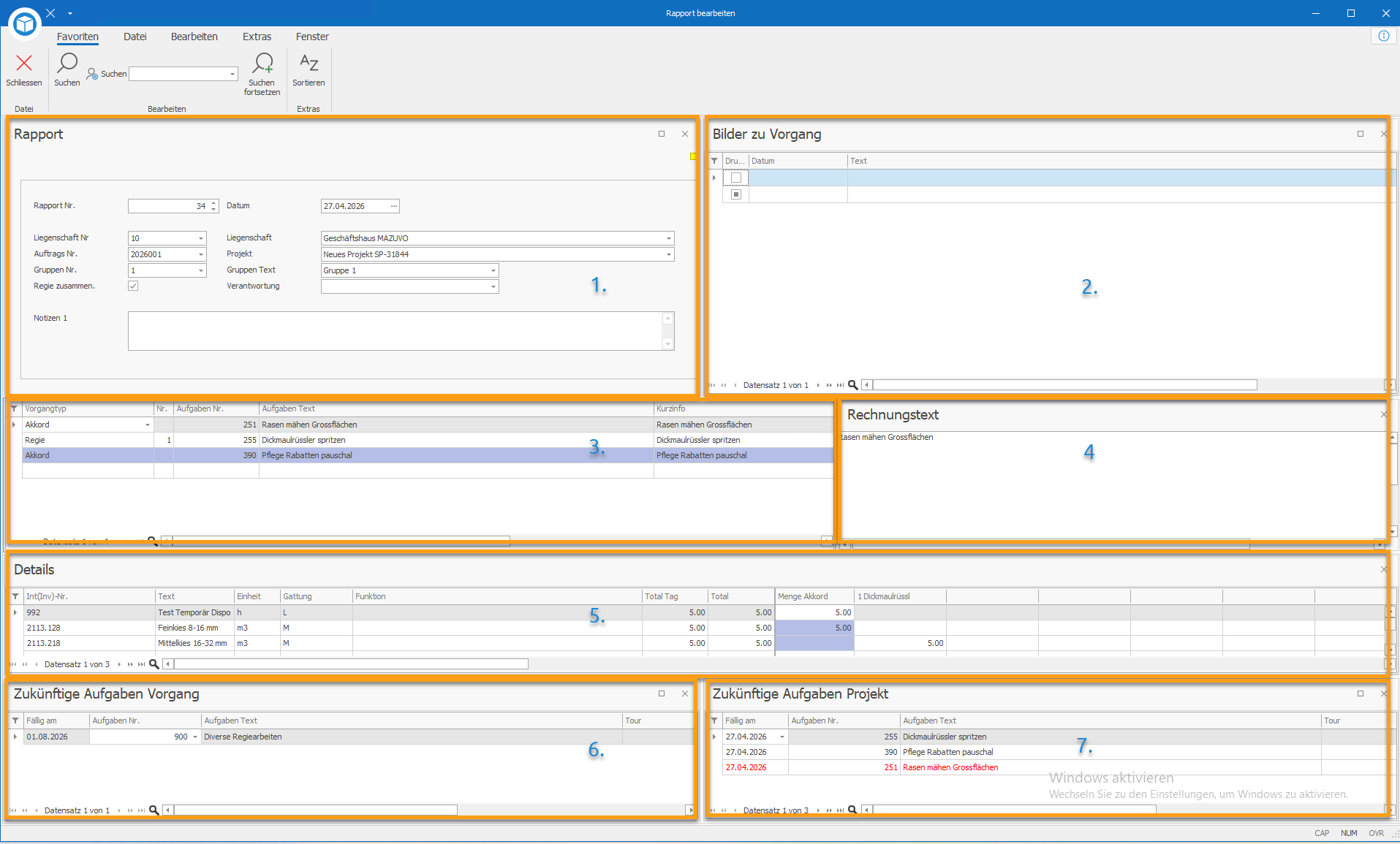Maximize the Rapport panel
Viewport: 1400px width, 844px height.
click(x=662, y=134)
